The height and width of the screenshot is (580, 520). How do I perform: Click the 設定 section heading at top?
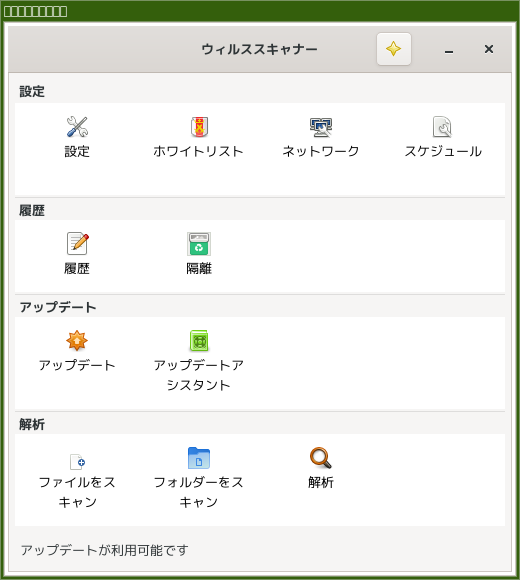(32, 91)
